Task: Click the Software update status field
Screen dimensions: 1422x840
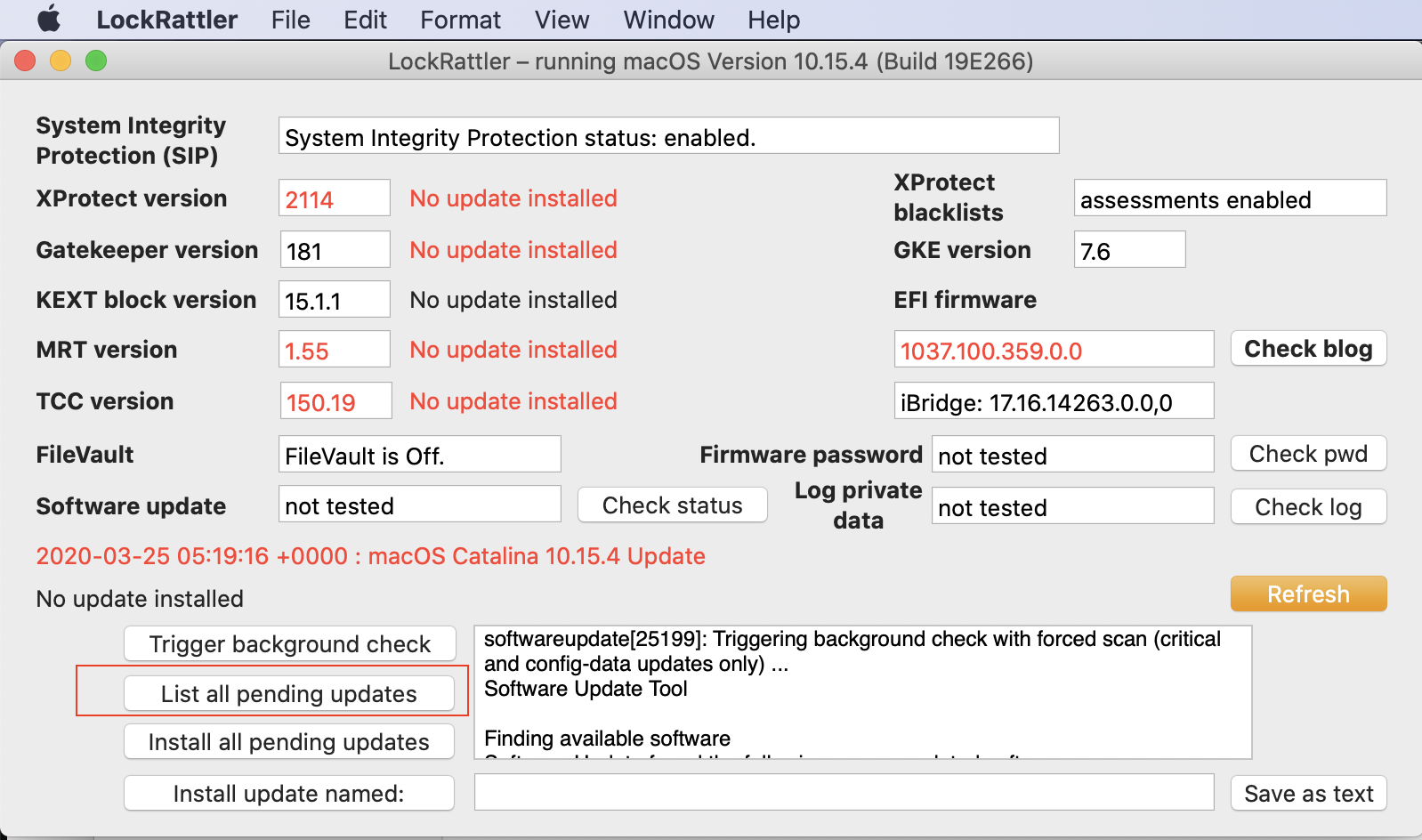Action: click(x=420, y=504)
